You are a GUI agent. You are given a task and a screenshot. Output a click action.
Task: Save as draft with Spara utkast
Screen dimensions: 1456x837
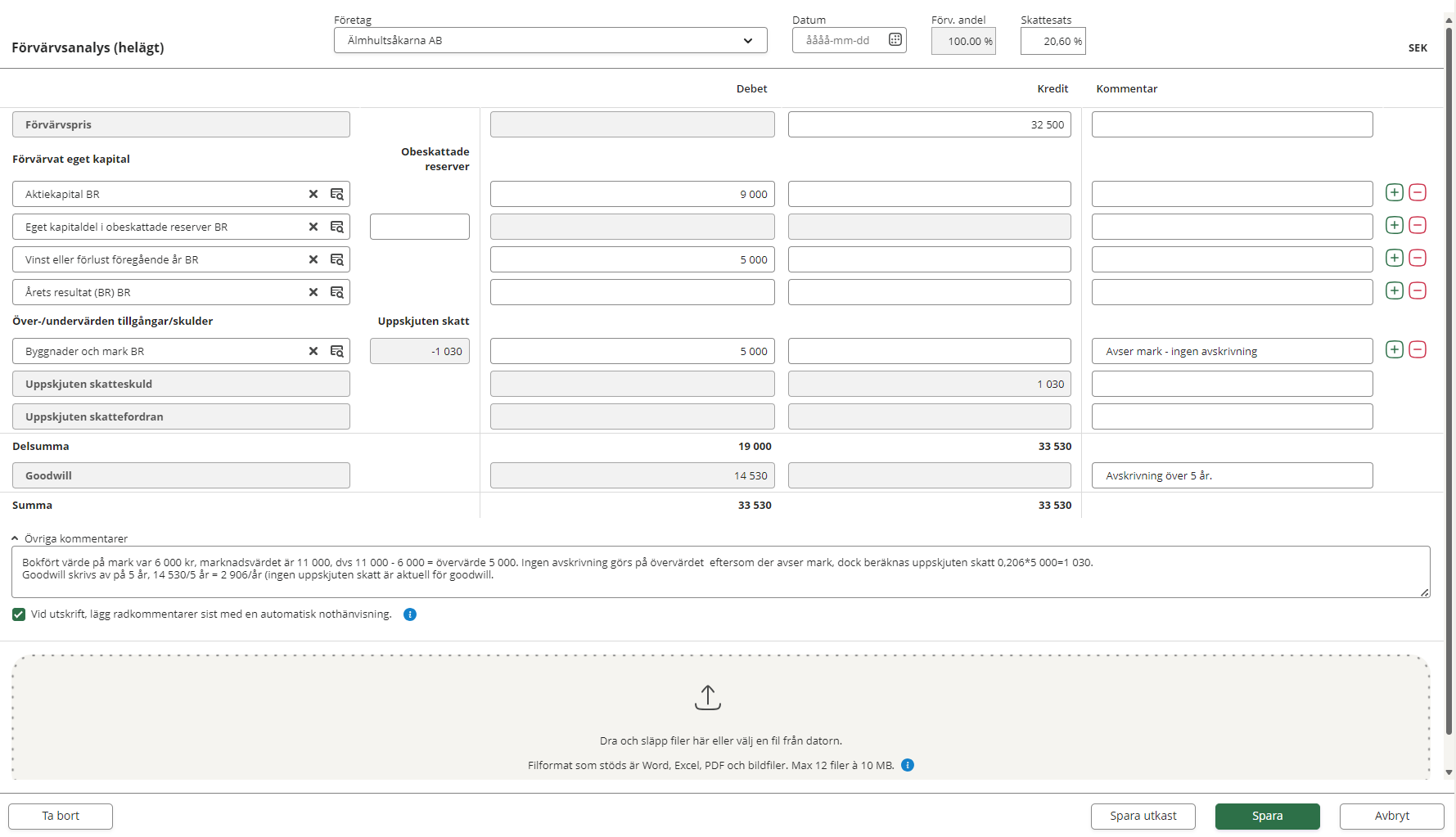tap(1143, 816)
